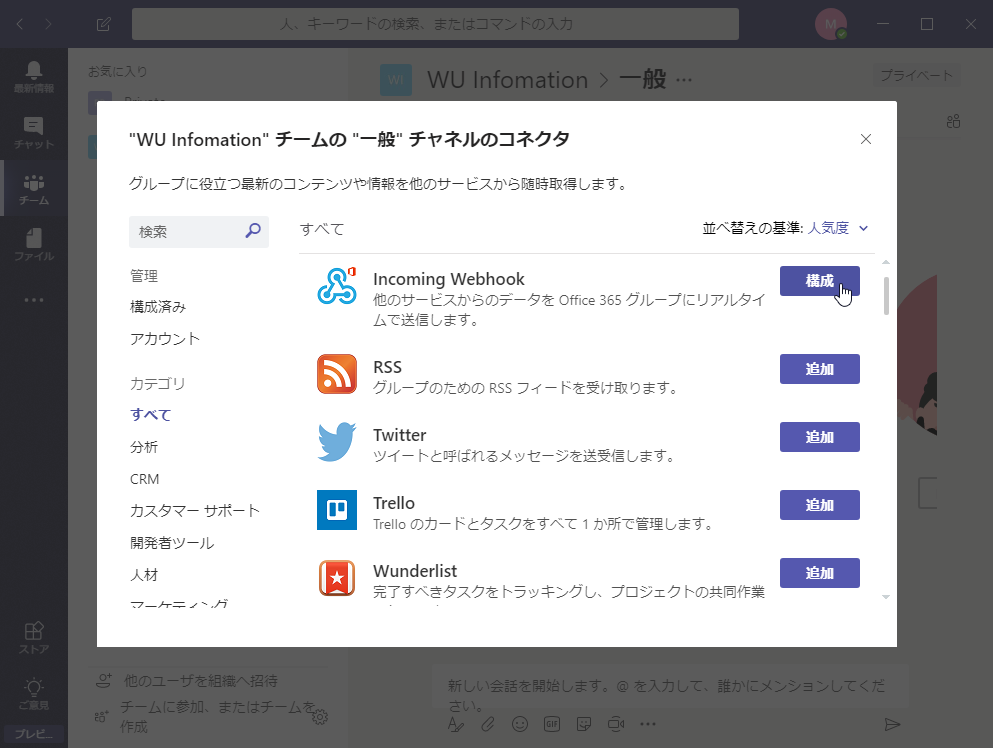Click the Wunderlist connector icon

337,578
